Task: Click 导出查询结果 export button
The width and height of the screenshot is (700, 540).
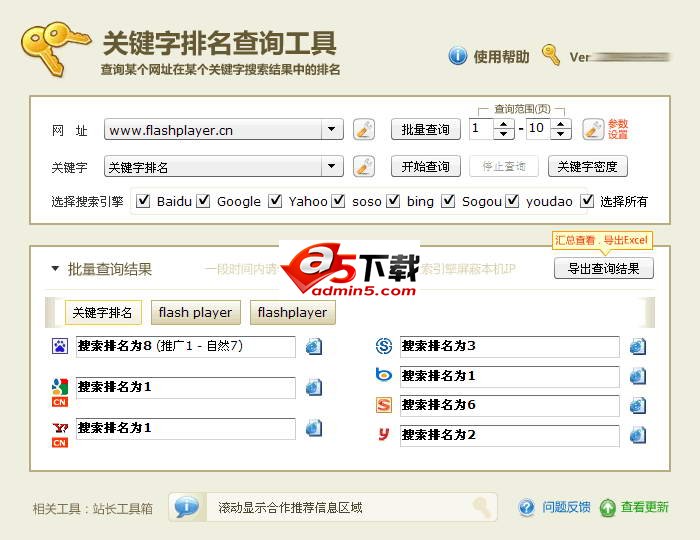Action: pos(604,269)
